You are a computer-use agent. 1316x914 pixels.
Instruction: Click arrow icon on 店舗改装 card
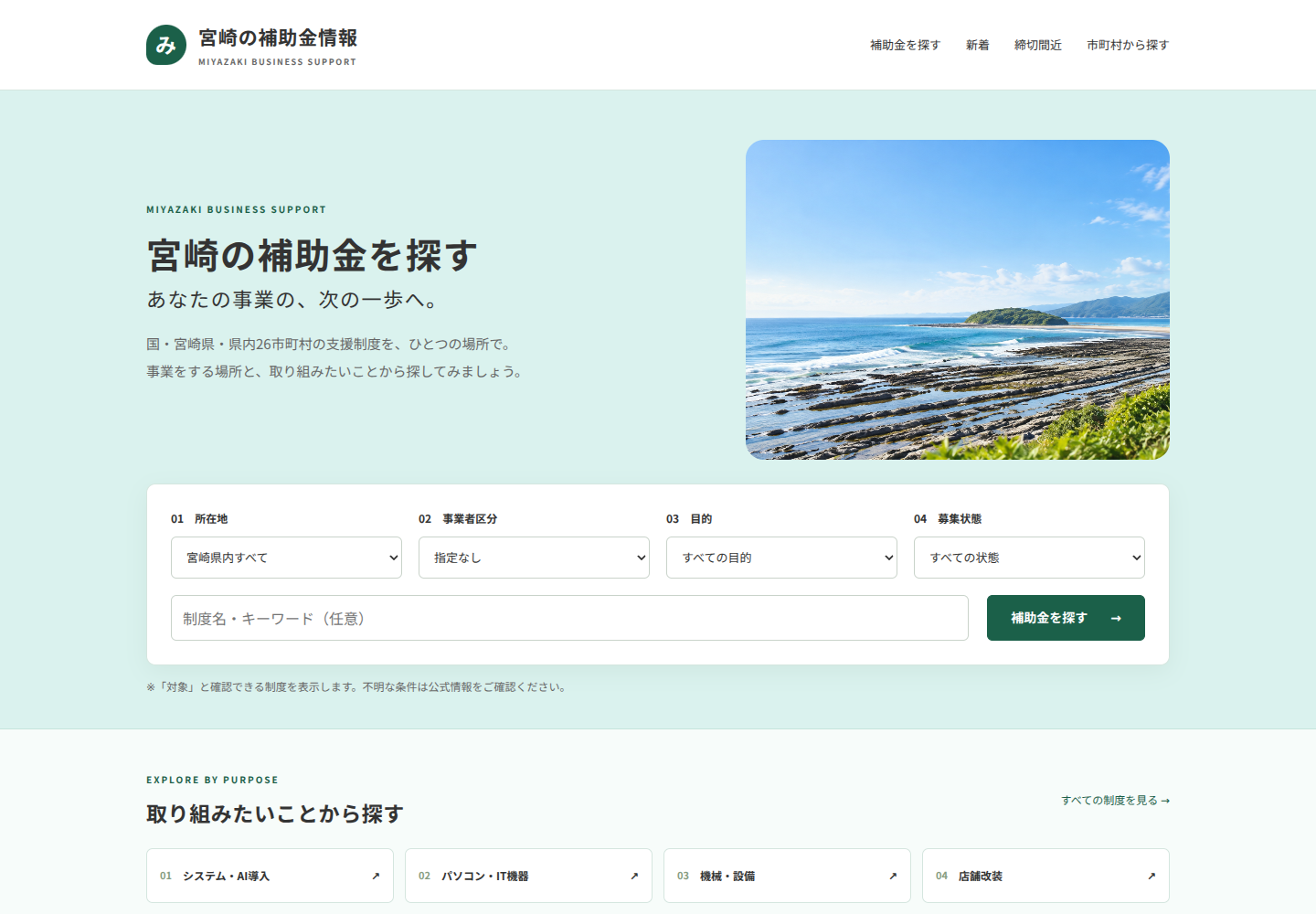(1151, 876)
